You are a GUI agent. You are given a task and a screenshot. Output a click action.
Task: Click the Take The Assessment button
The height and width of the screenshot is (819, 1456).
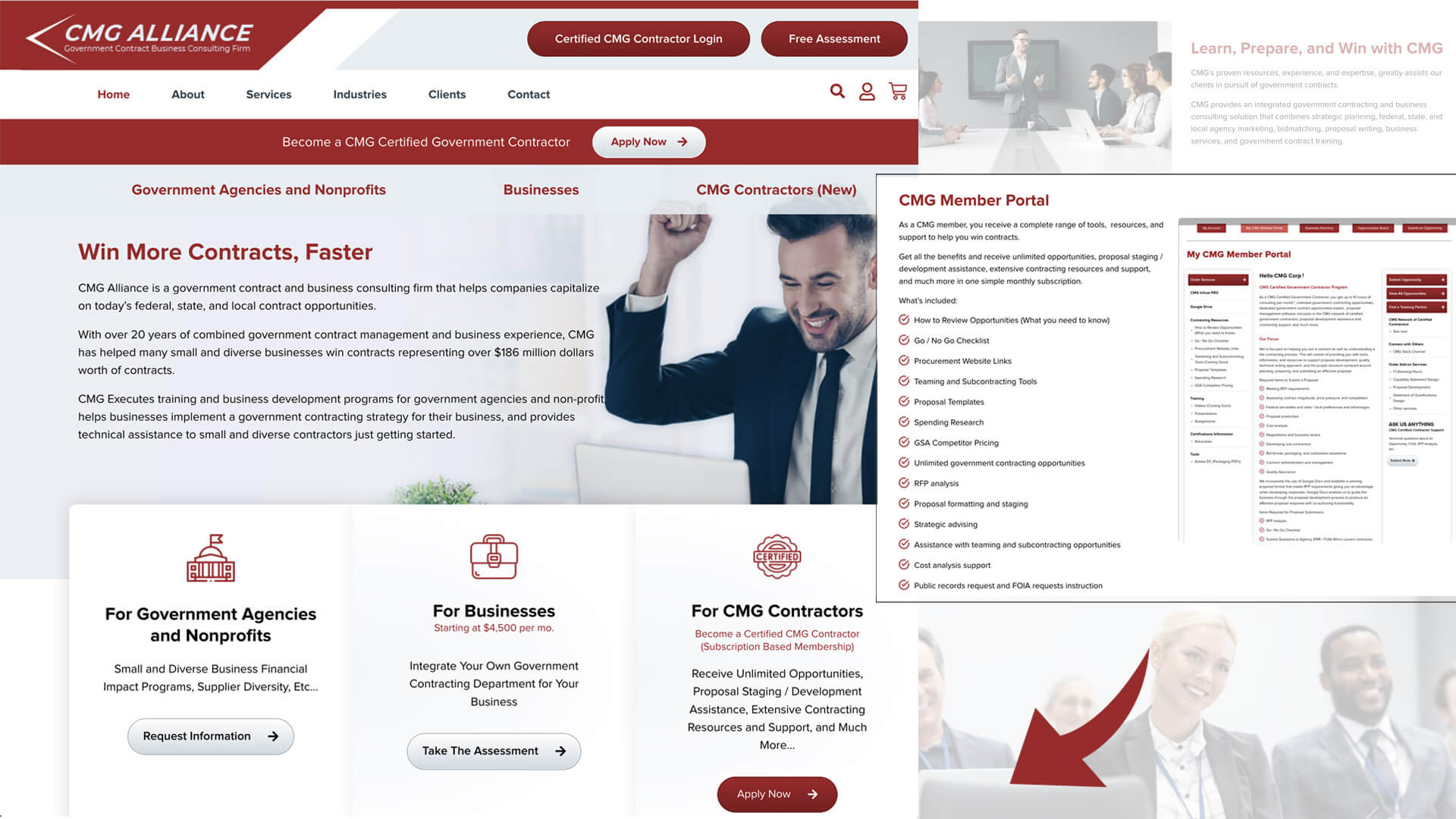493,750
